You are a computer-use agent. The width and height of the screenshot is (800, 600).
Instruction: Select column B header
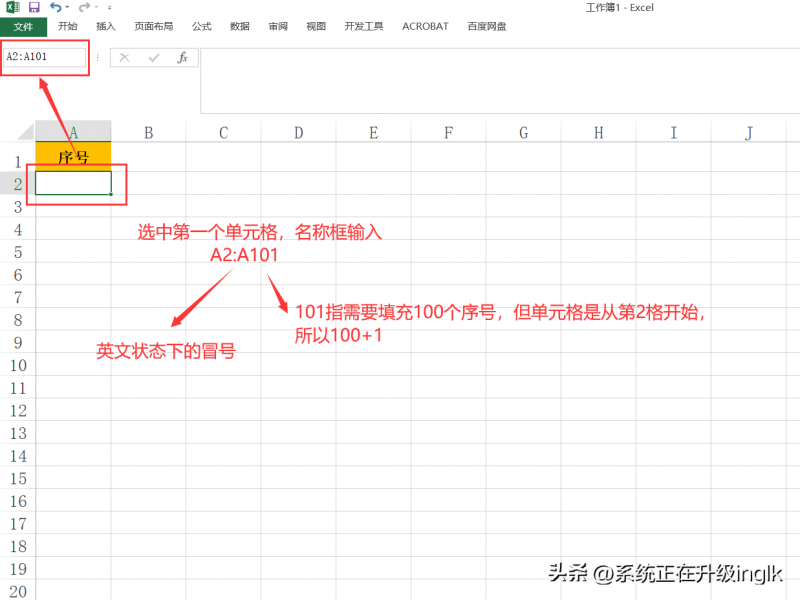click(x=148, y=132)
